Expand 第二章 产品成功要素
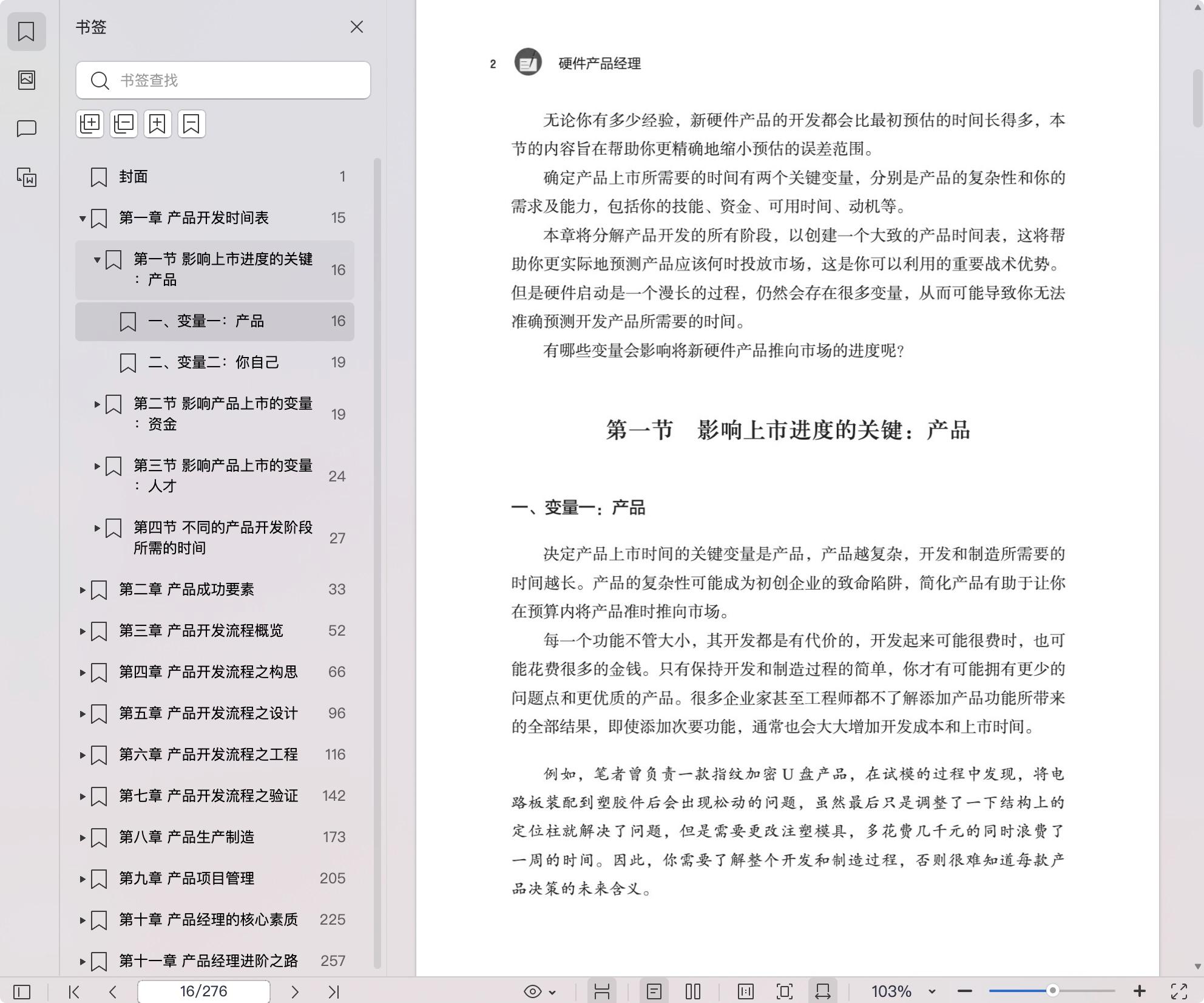The image size is (1204, 1003). coord(83,590)
